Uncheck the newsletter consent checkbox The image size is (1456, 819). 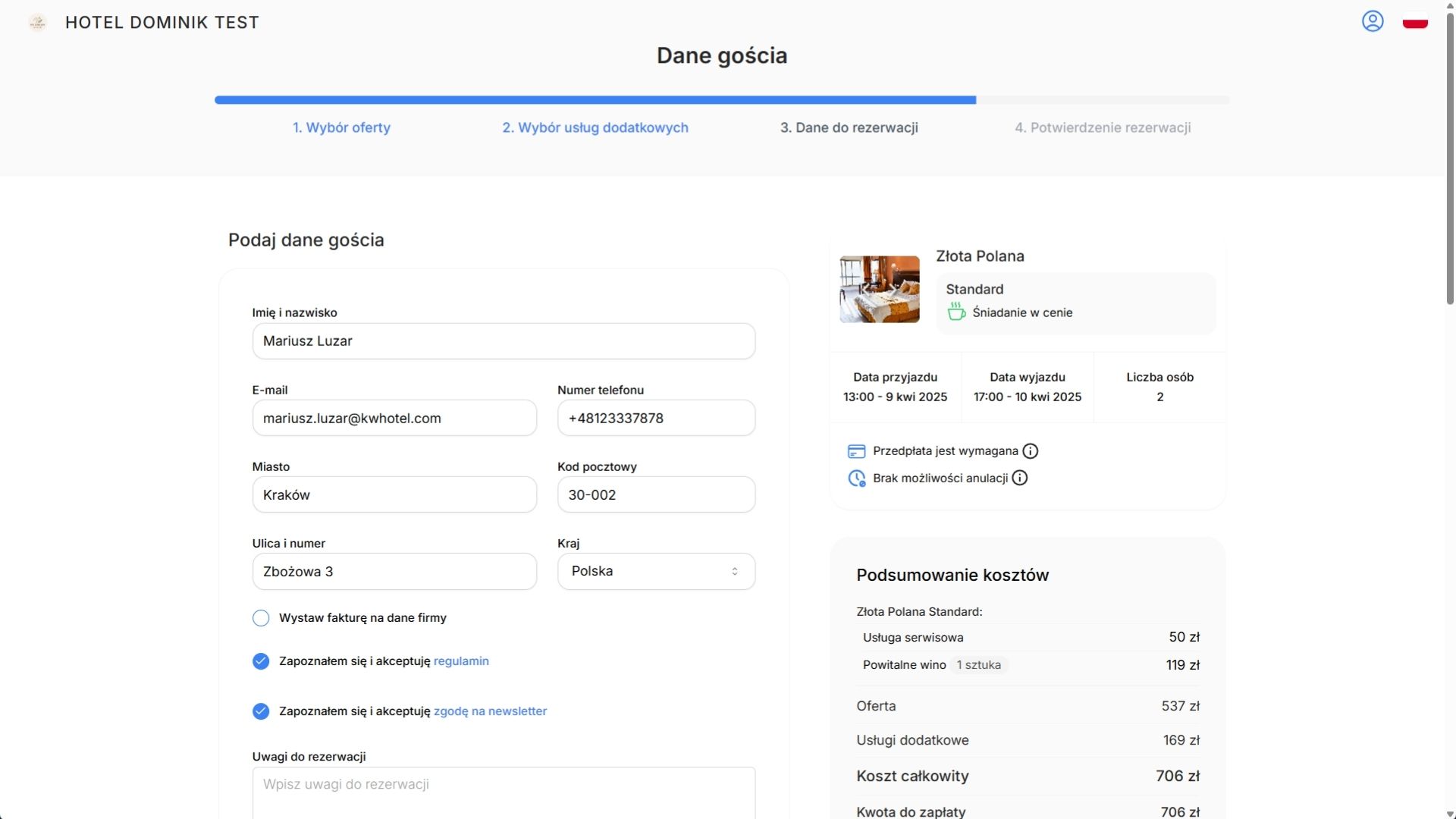pyautogui.click(x=261, y=711)
